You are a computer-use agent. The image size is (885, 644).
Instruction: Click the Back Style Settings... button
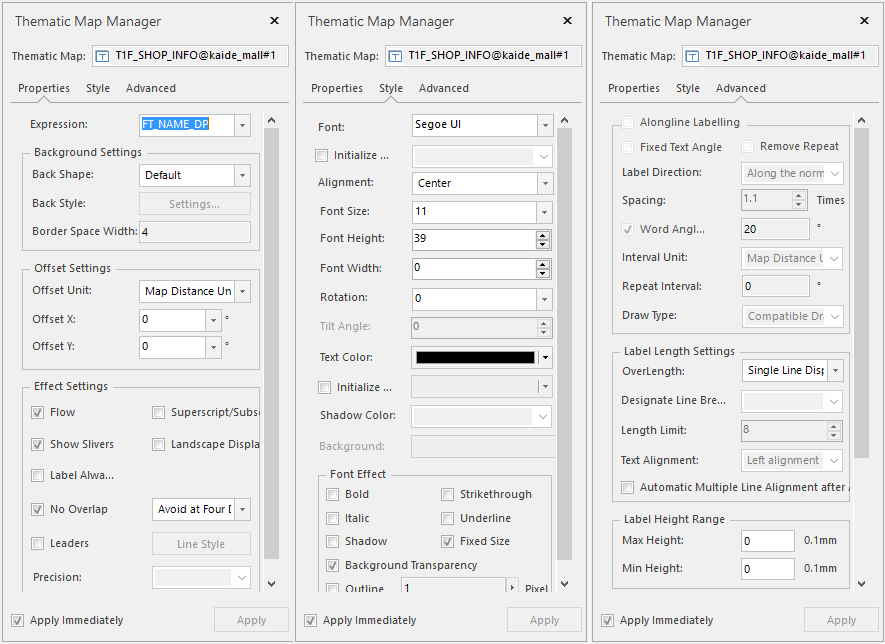coord(194,204)
